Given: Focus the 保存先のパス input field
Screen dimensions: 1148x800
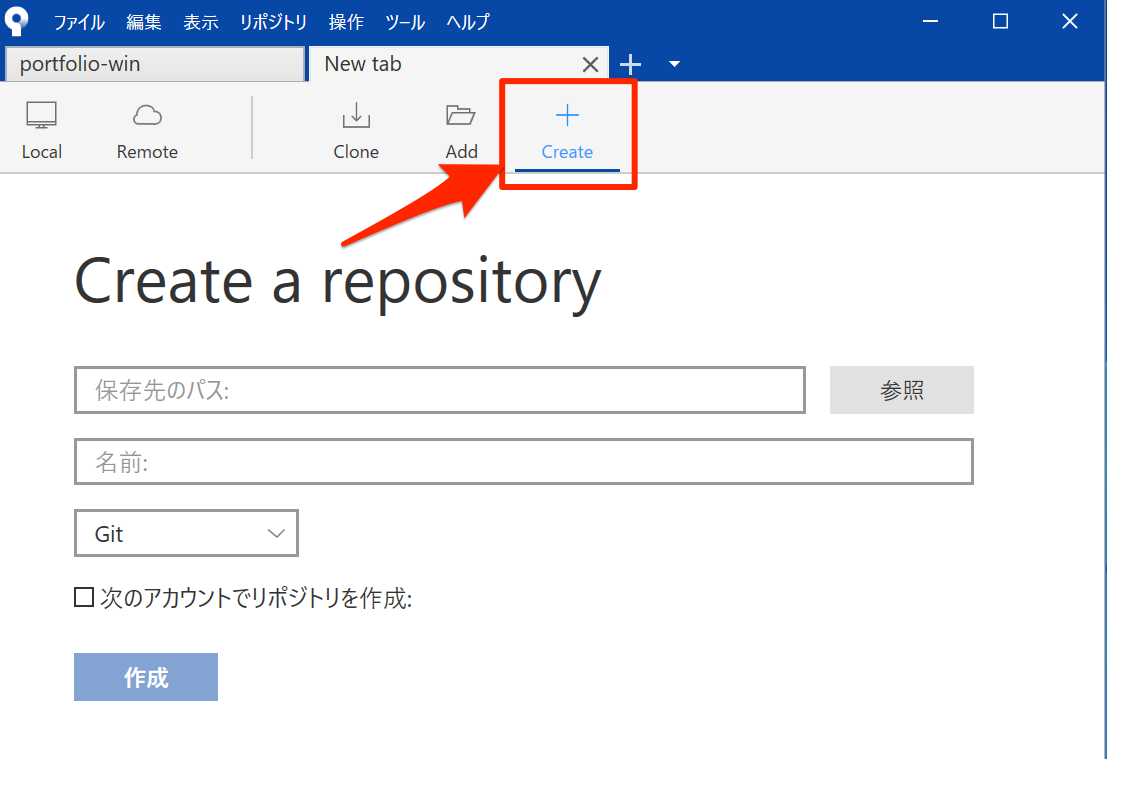Looking at the screenshot, I should 439,390.
